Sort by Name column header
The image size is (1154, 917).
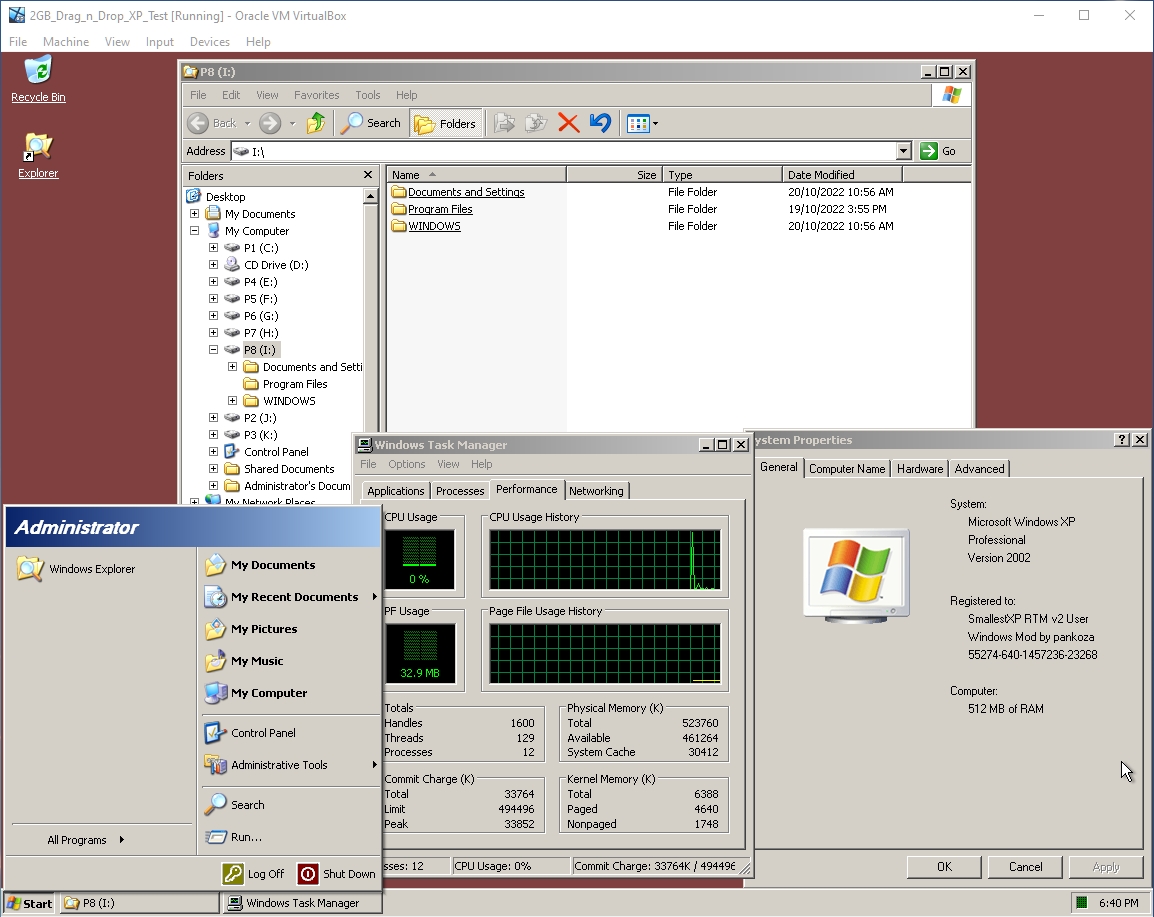coord(476,174)
